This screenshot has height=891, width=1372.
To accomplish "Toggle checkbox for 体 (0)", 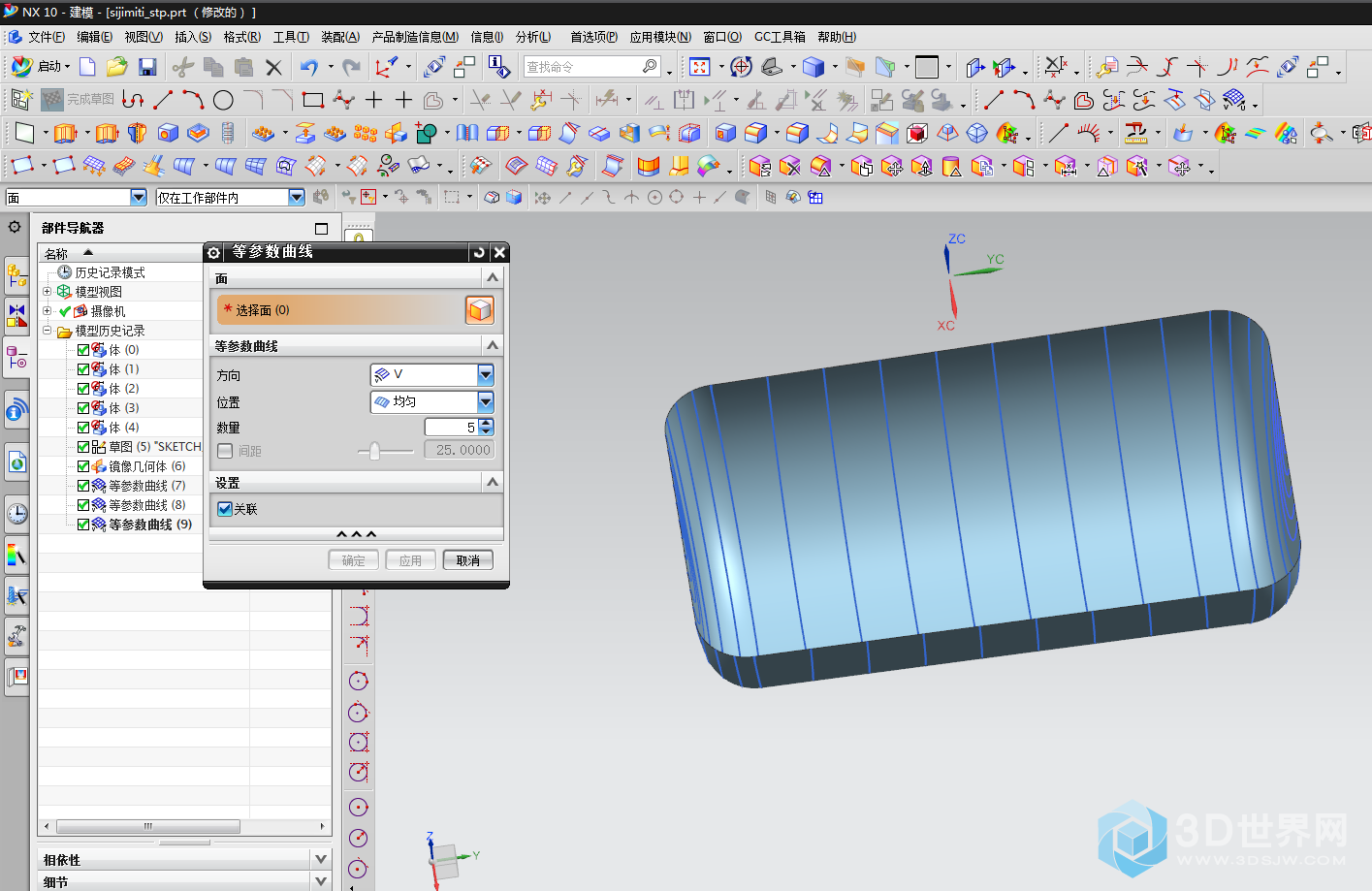I will [83, 350].
